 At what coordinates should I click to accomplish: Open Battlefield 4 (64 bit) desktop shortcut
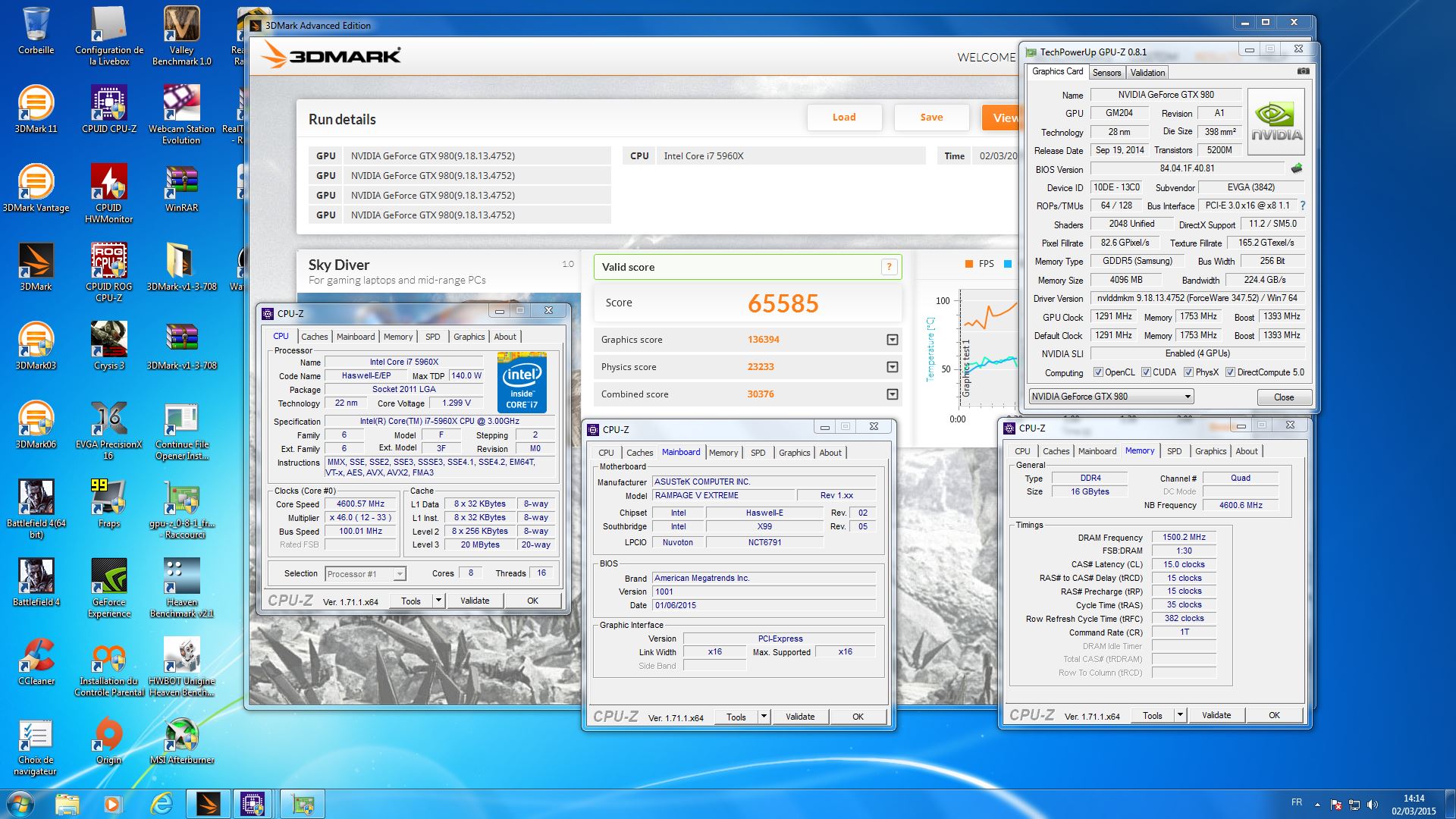pos(36,509)
